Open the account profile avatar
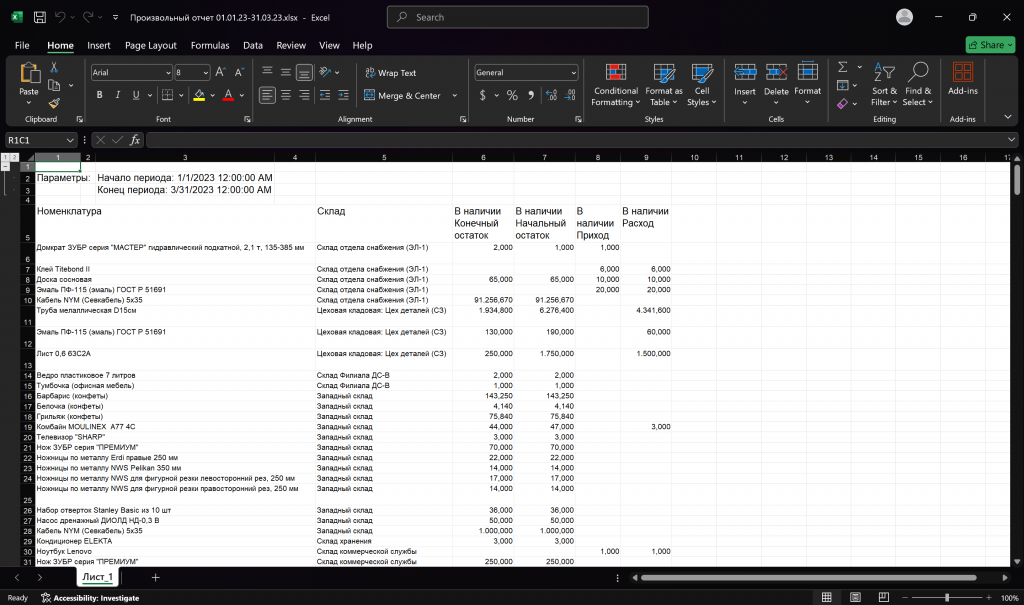This screenshot has width=1024, height=605. point(904,17)
